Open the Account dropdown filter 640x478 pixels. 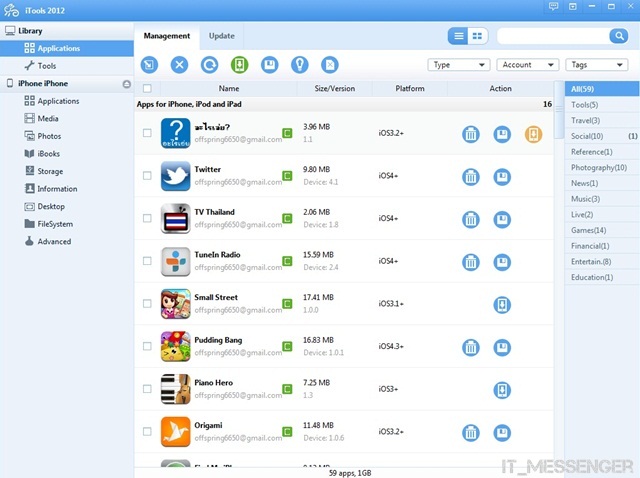click(x=528, y=65)
